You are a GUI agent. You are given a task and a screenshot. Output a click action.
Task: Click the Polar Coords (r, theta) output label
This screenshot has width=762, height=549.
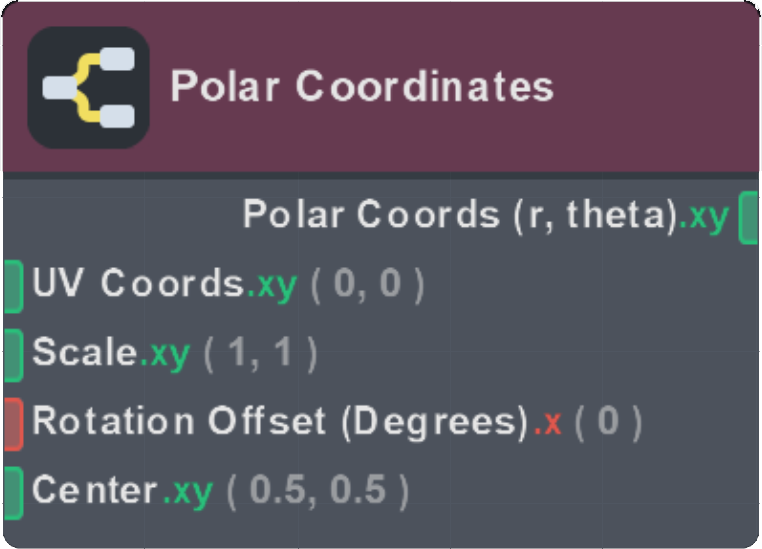[460, 216]
